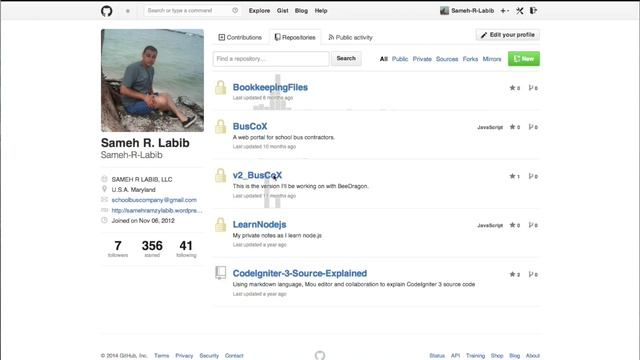
Task: View the 41 following count
Action: coord(186,249)
